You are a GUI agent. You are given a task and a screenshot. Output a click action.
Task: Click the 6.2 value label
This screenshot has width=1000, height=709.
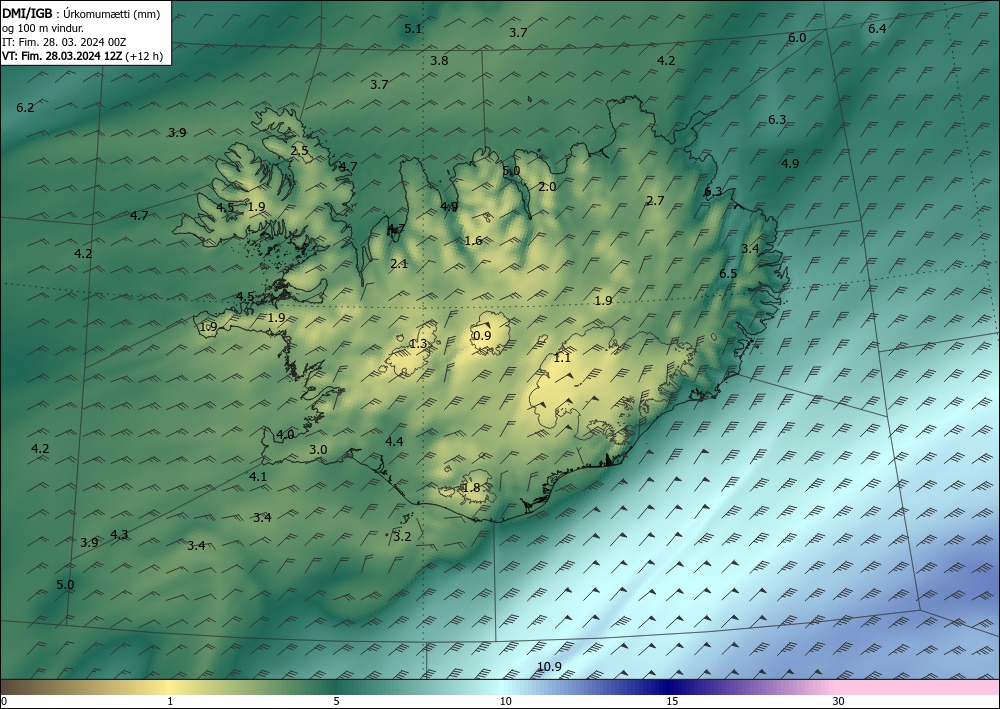point(25,108)
